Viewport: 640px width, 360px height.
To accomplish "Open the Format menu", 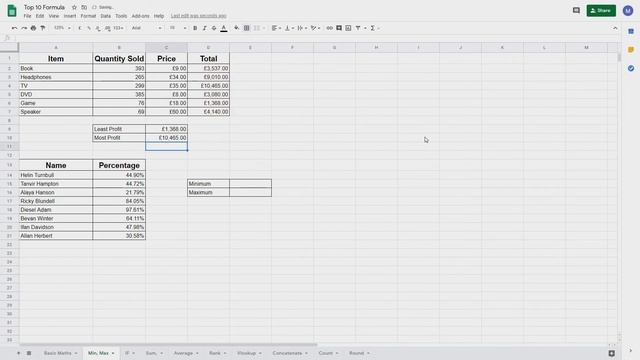I will coord(88,16).
